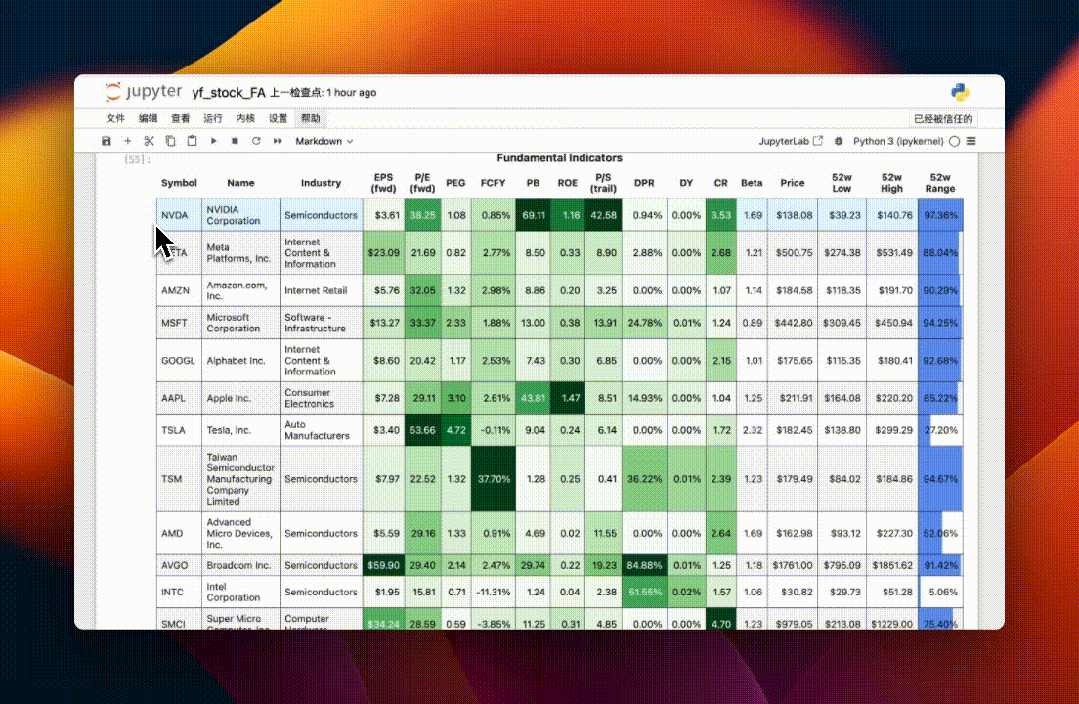Select the 'MSFT' symbol cell
Screen dimensions: 1079x704
[179, 323]
